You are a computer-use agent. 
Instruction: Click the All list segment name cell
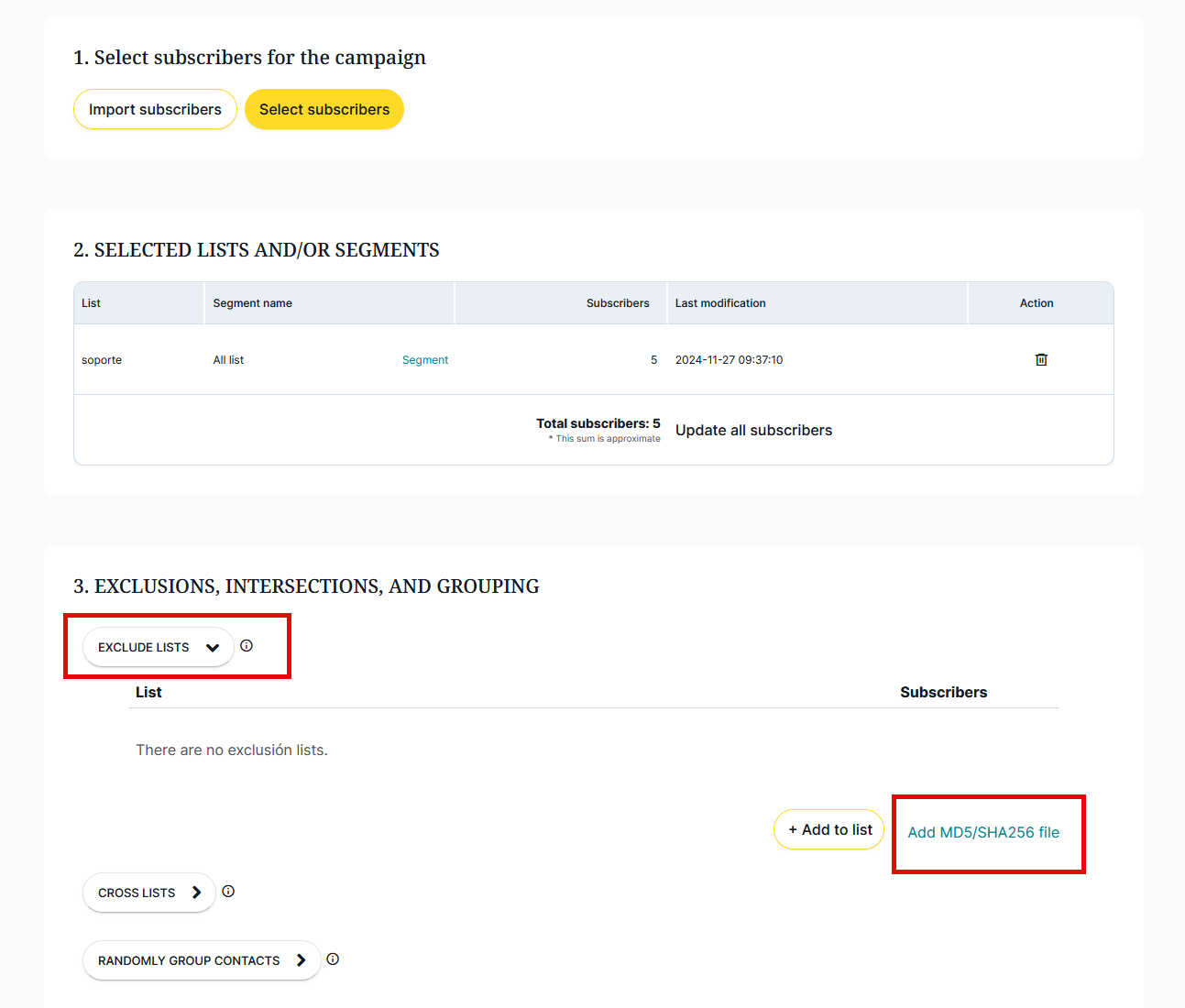point(228,360)
